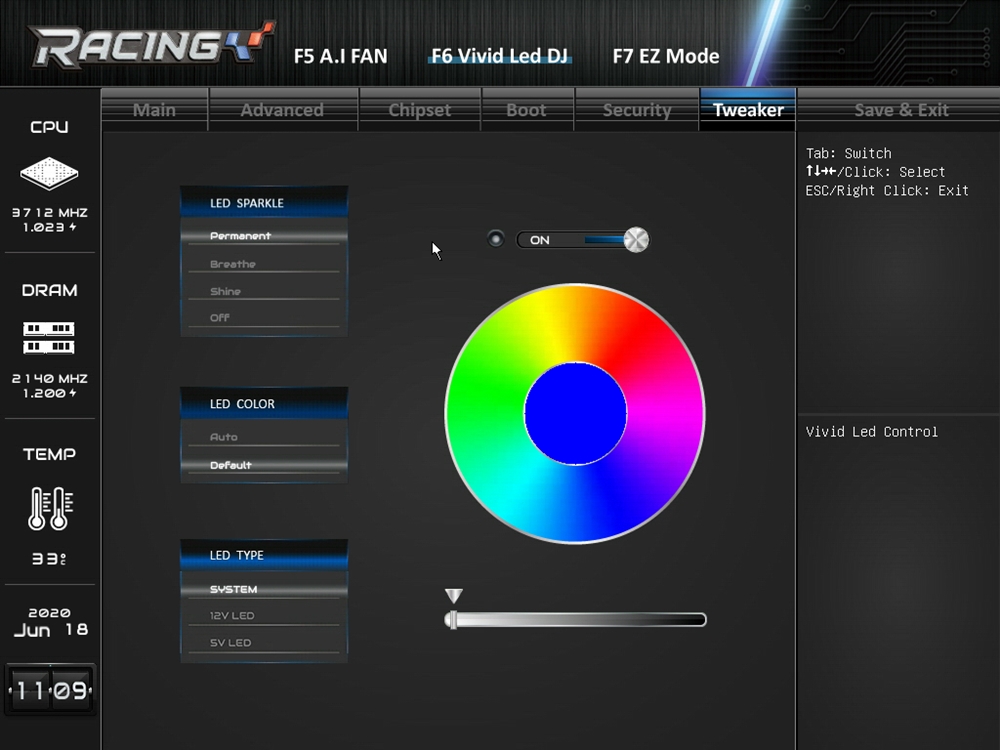
Task: Click the thermometer temperature icon
Action: click(x=50, y=508)
